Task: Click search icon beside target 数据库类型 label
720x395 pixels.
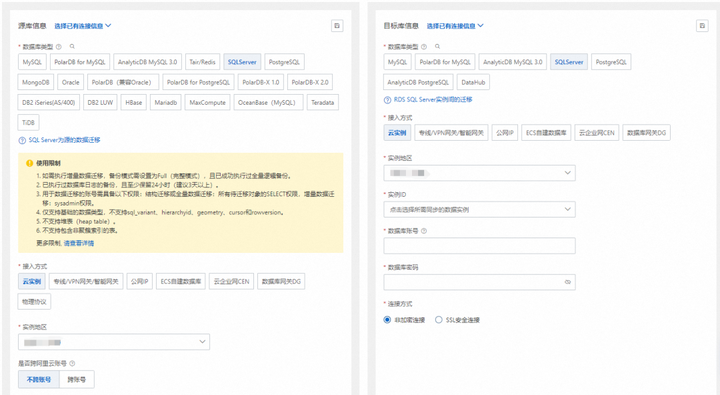Action: tap(438, 46)
